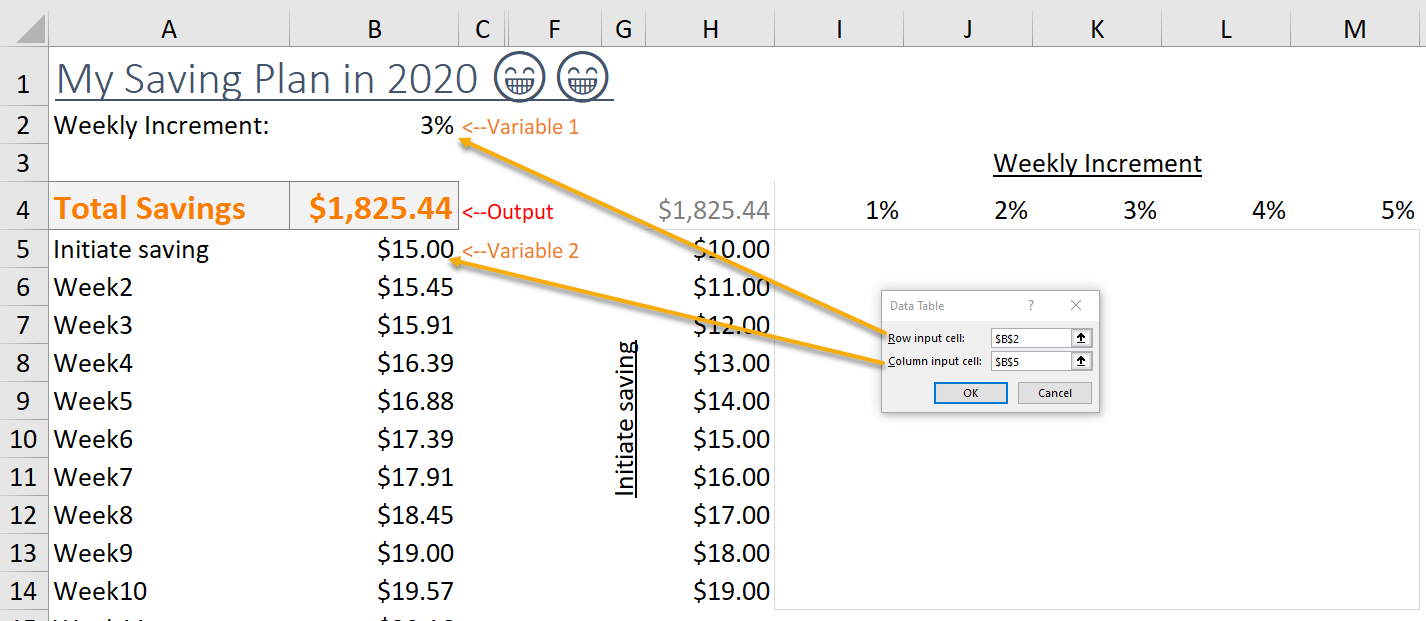The image size is (1426, 621).
Task: Click the second grinning emoji beside the title
Action: (x=582, y=76)
